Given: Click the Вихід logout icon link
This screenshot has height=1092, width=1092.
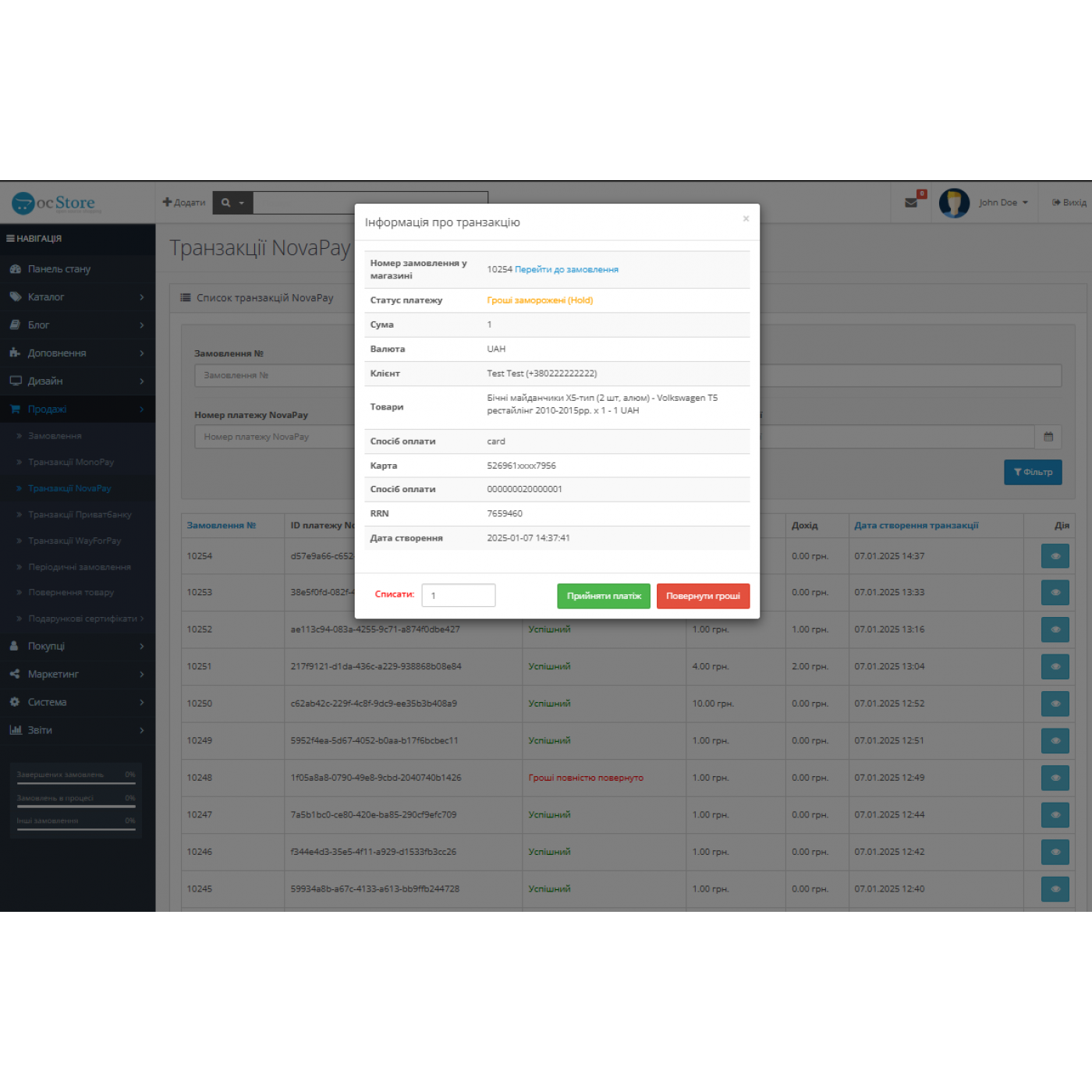Looking at the screenshot, I should click(1069, 203).
